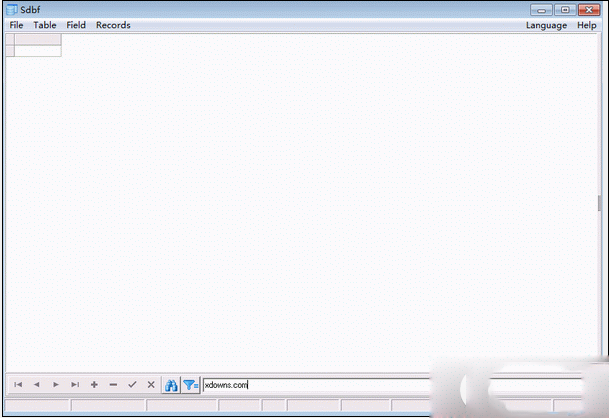
Task: Cancel edit with the X icon
Action: coord(151,384)
